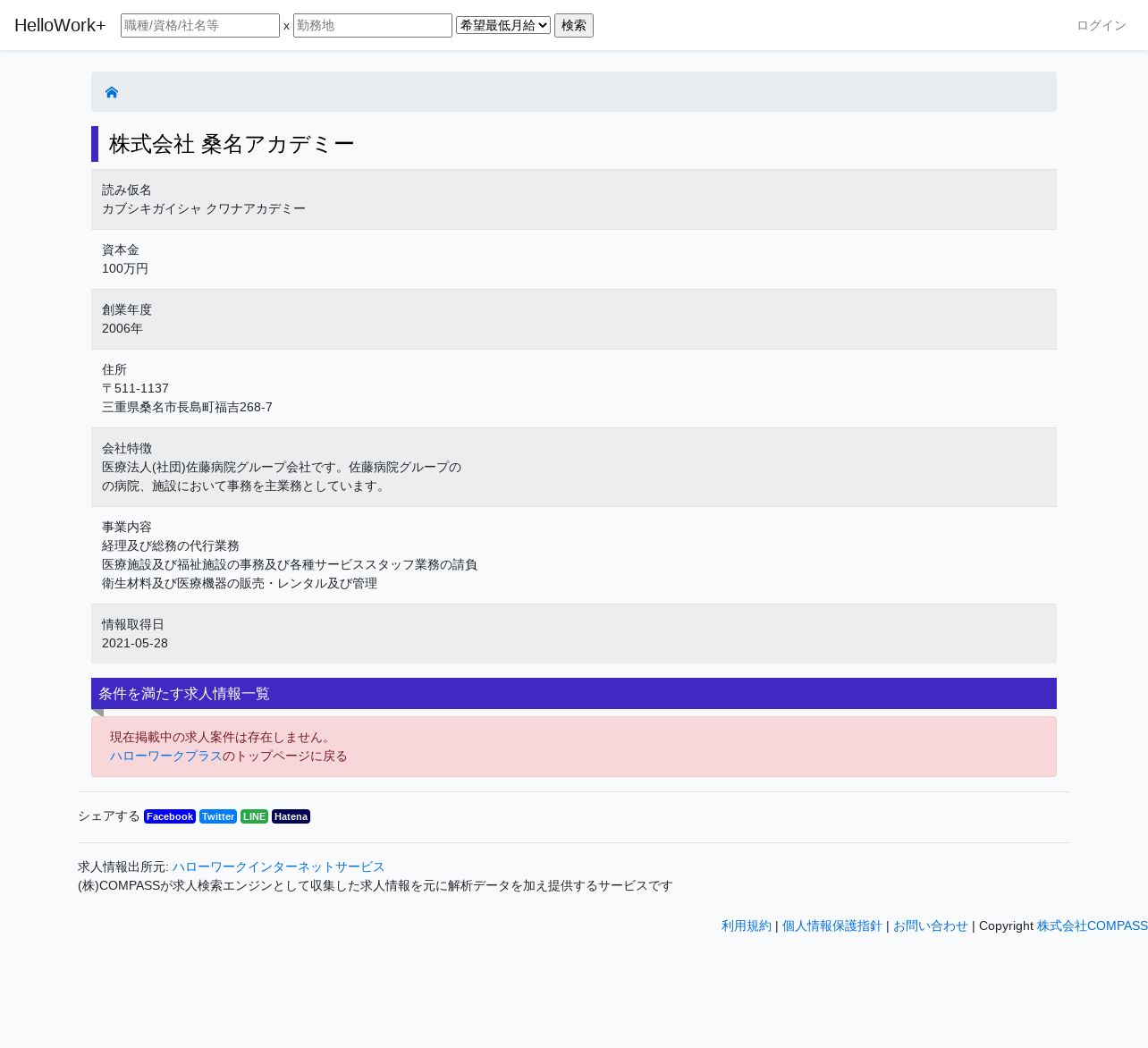
Task: Open the ログイン login link
Action: (x=1102, y=25)
